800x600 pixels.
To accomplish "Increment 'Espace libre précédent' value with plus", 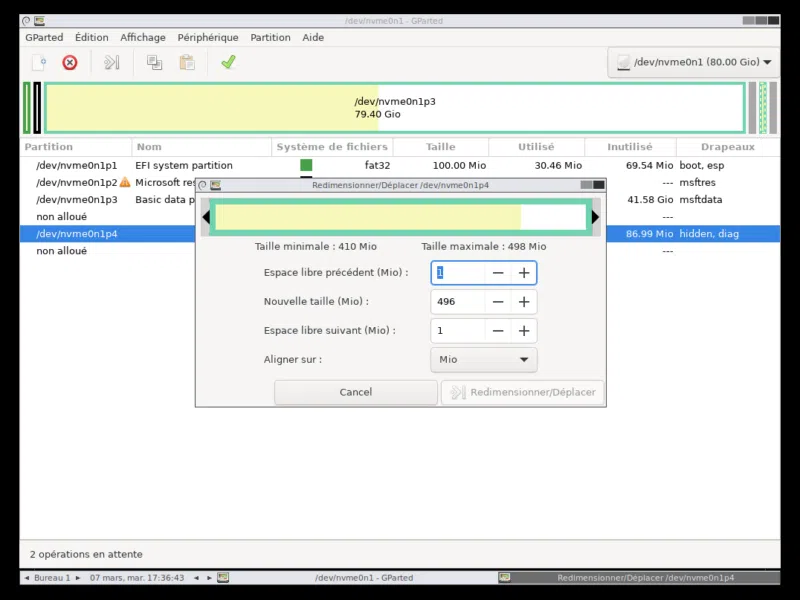I will 523,273.
